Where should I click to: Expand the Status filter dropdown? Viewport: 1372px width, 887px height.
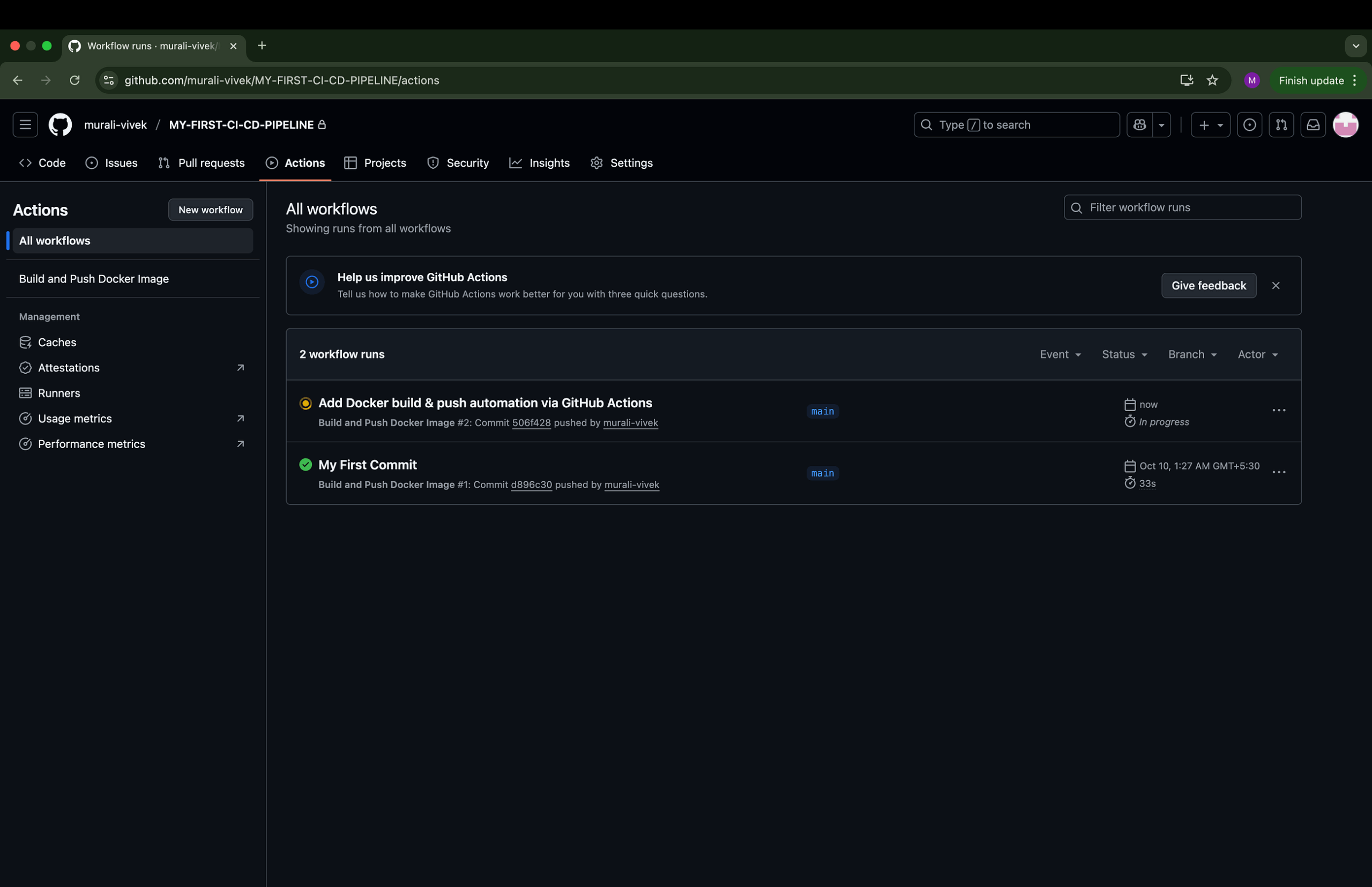[1124, 355]
